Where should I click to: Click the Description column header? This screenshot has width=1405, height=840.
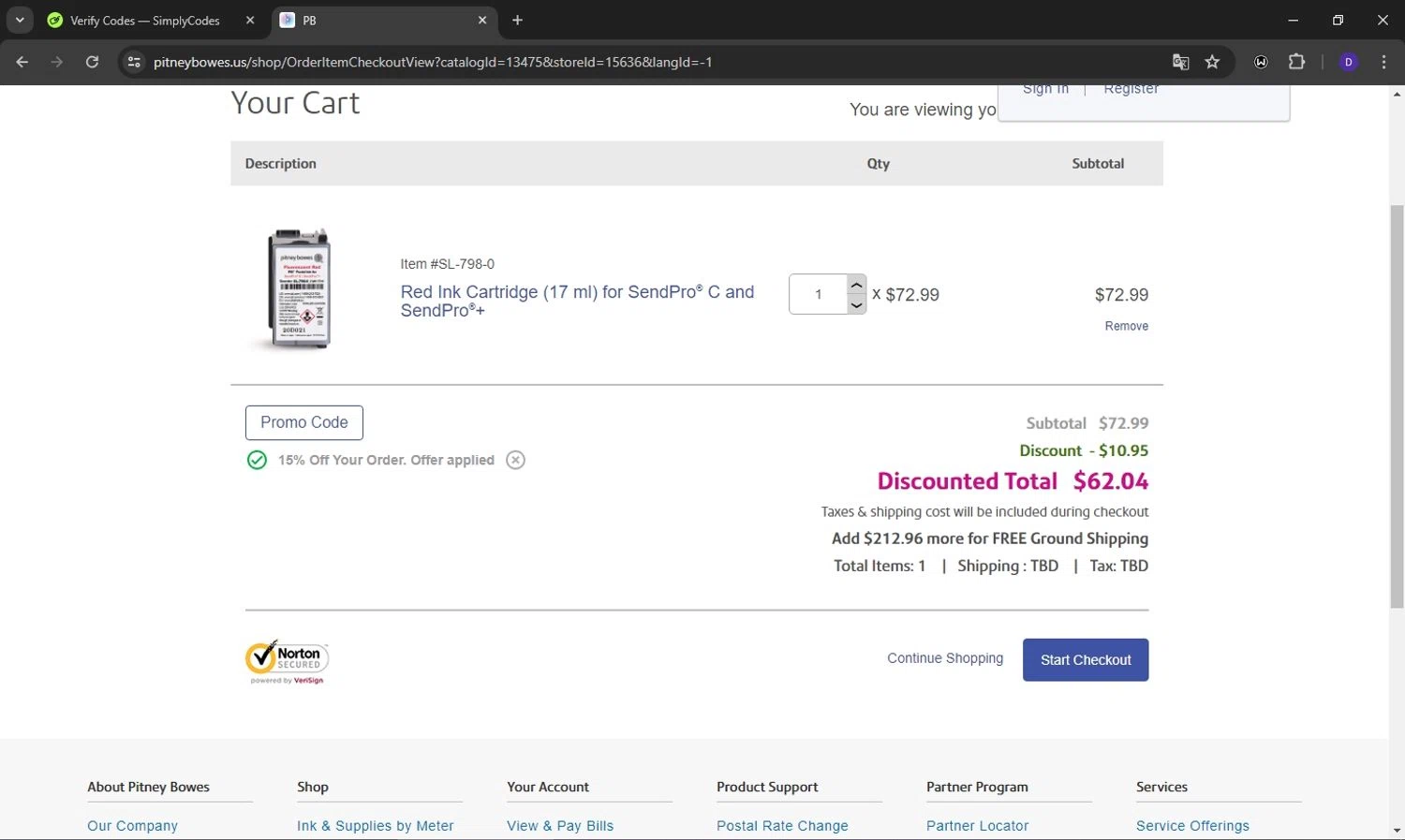pos(280,163)
